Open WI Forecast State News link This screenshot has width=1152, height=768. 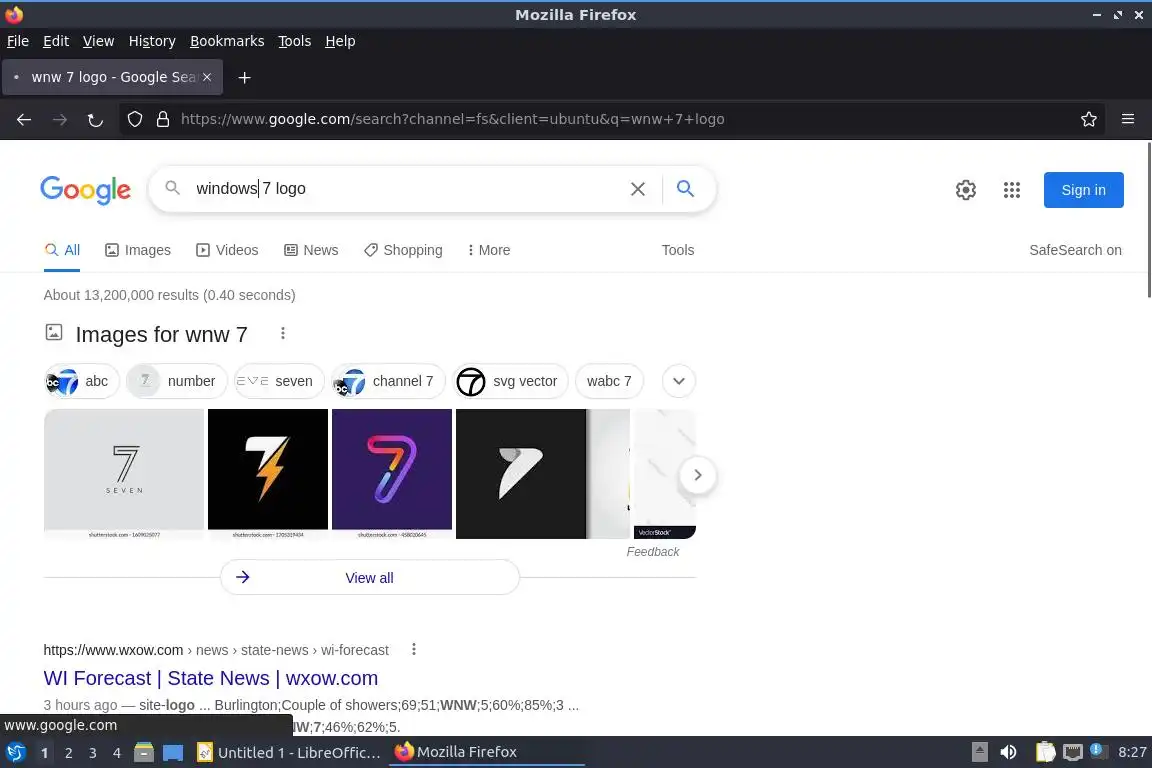coord(211,678)
